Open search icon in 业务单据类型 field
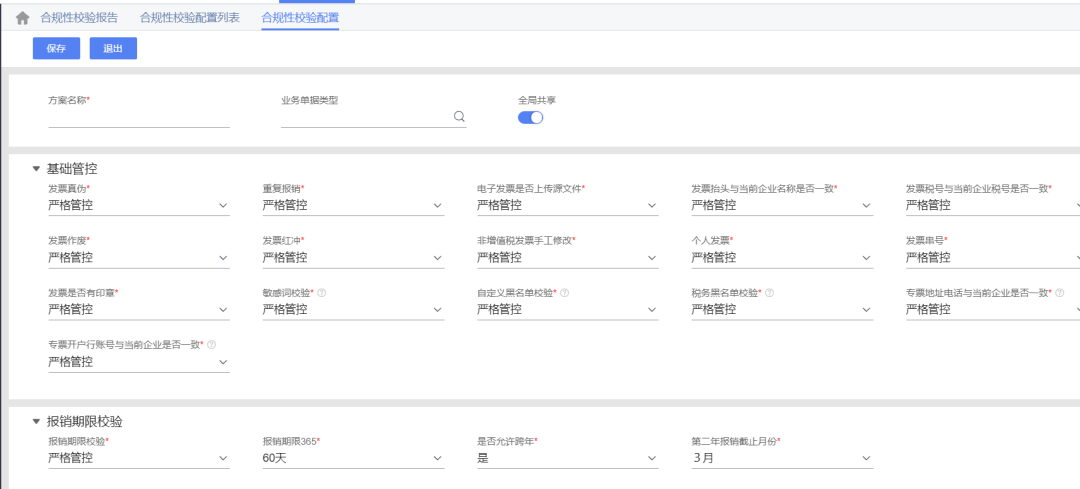This screenshot has height=489, width=1080. point(459,117)
